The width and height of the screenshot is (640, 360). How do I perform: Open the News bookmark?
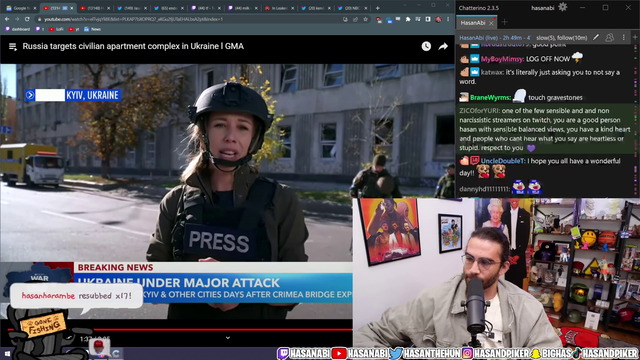tap(92, 29)
